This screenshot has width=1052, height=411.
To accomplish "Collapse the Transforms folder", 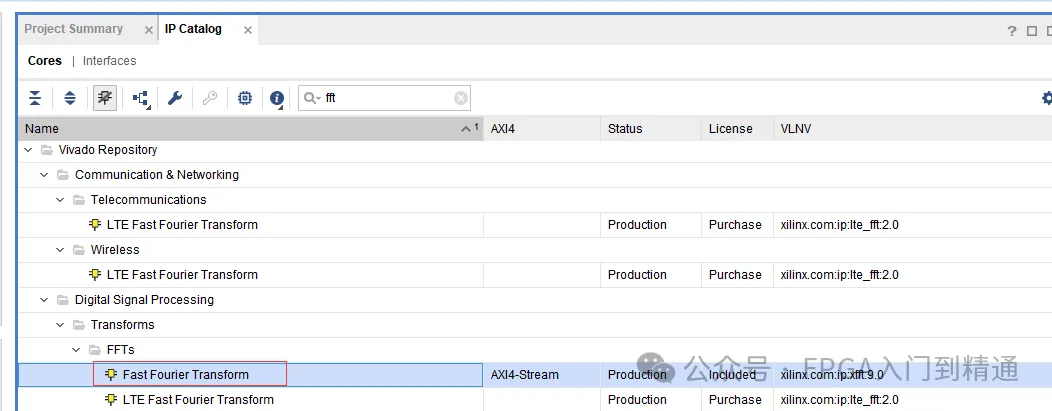I will pos(60,325).
